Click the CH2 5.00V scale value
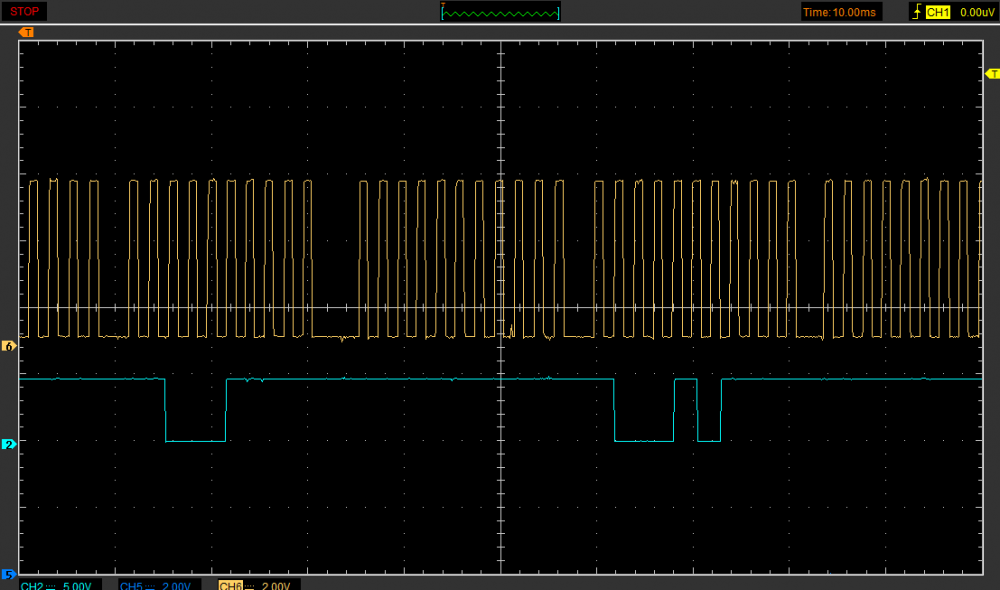Viewport: 1000px width, 590px height. click(x=79, y=585)
